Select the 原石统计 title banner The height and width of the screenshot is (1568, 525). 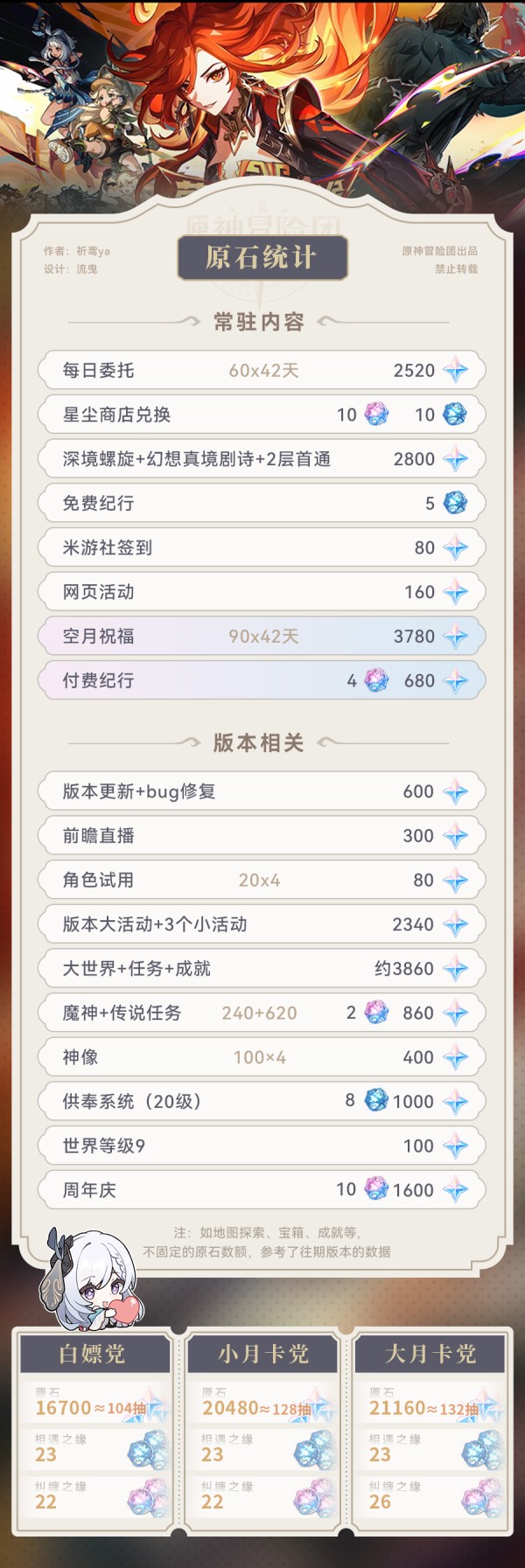262,258
